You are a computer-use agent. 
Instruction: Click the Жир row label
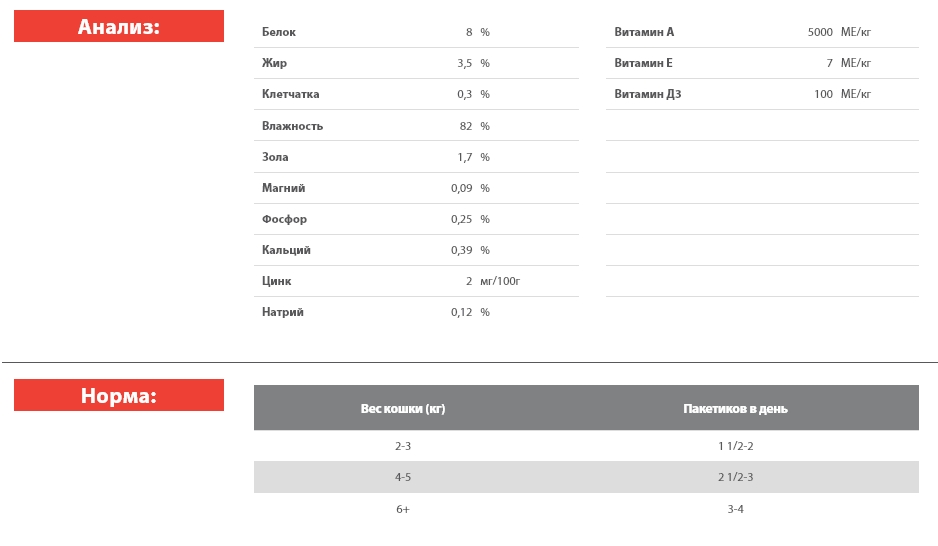[274, 63]
